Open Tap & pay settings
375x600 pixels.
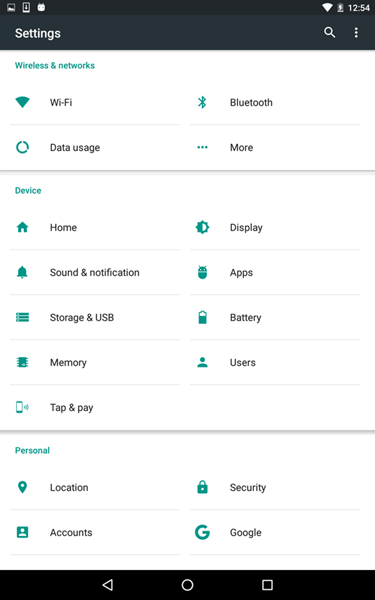(95, 408)
